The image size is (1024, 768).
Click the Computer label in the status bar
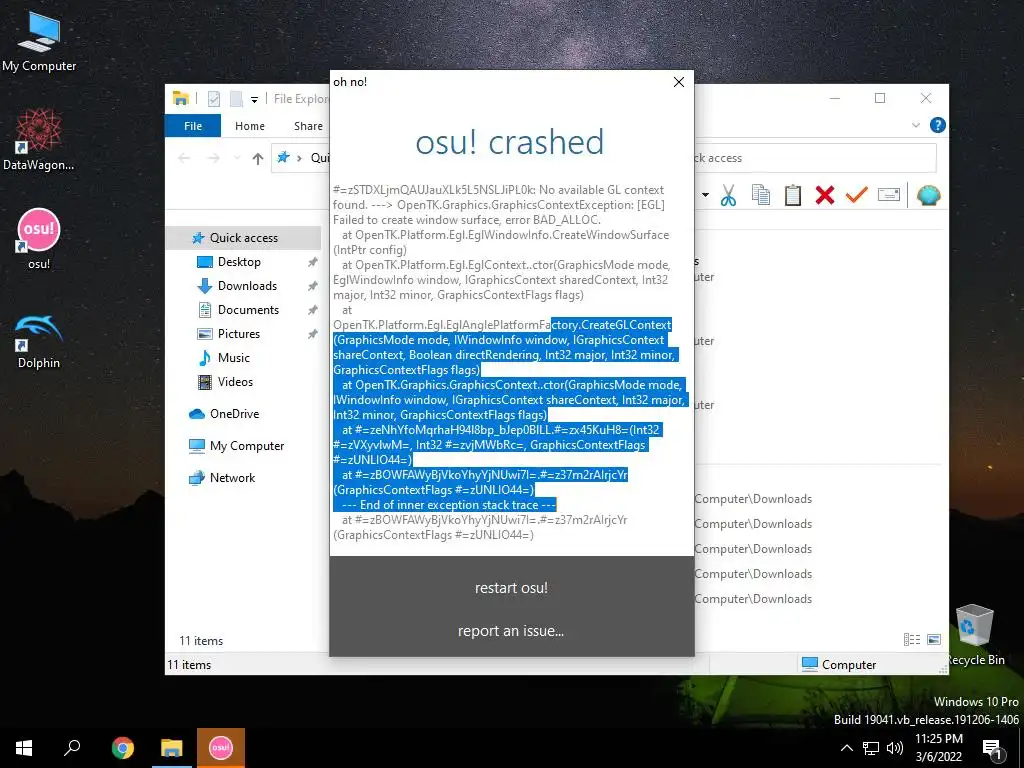coord(848,665)
